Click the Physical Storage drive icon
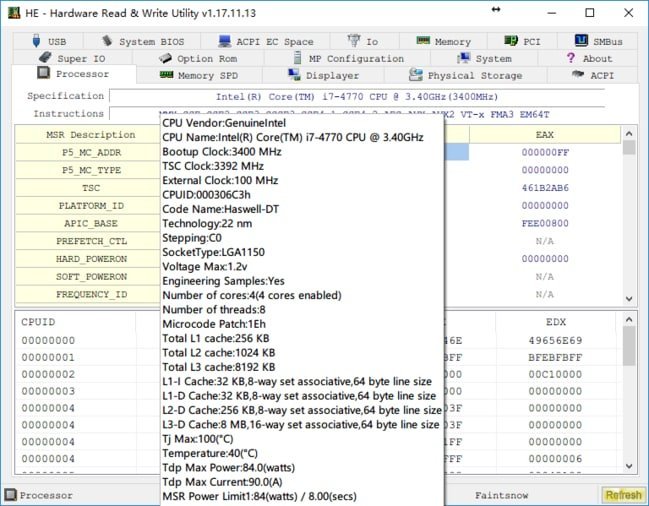Viewport: 649px width, 506px height. point(417,75)
